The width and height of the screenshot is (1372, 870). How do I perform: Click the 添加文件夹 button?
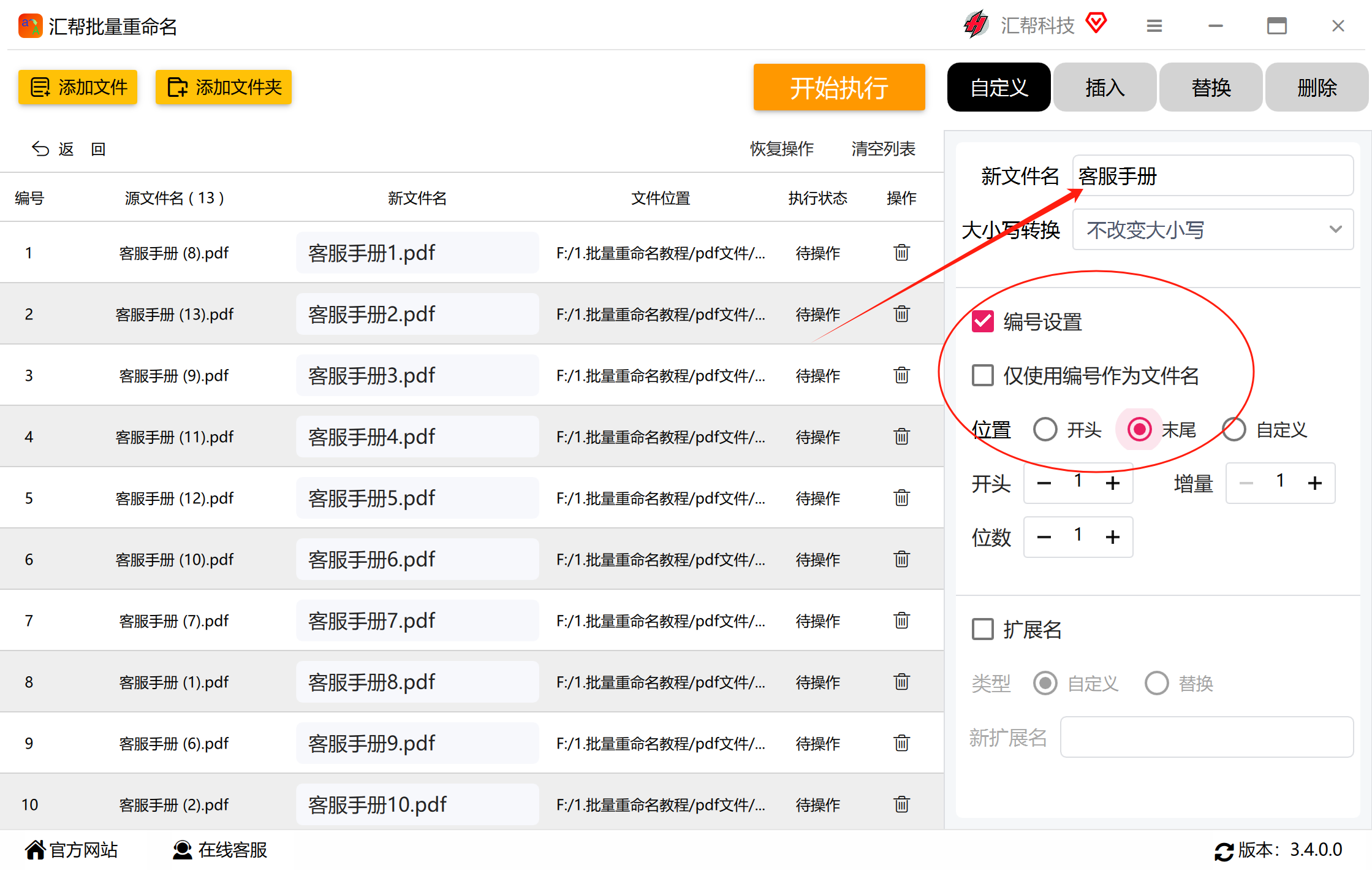223,87
